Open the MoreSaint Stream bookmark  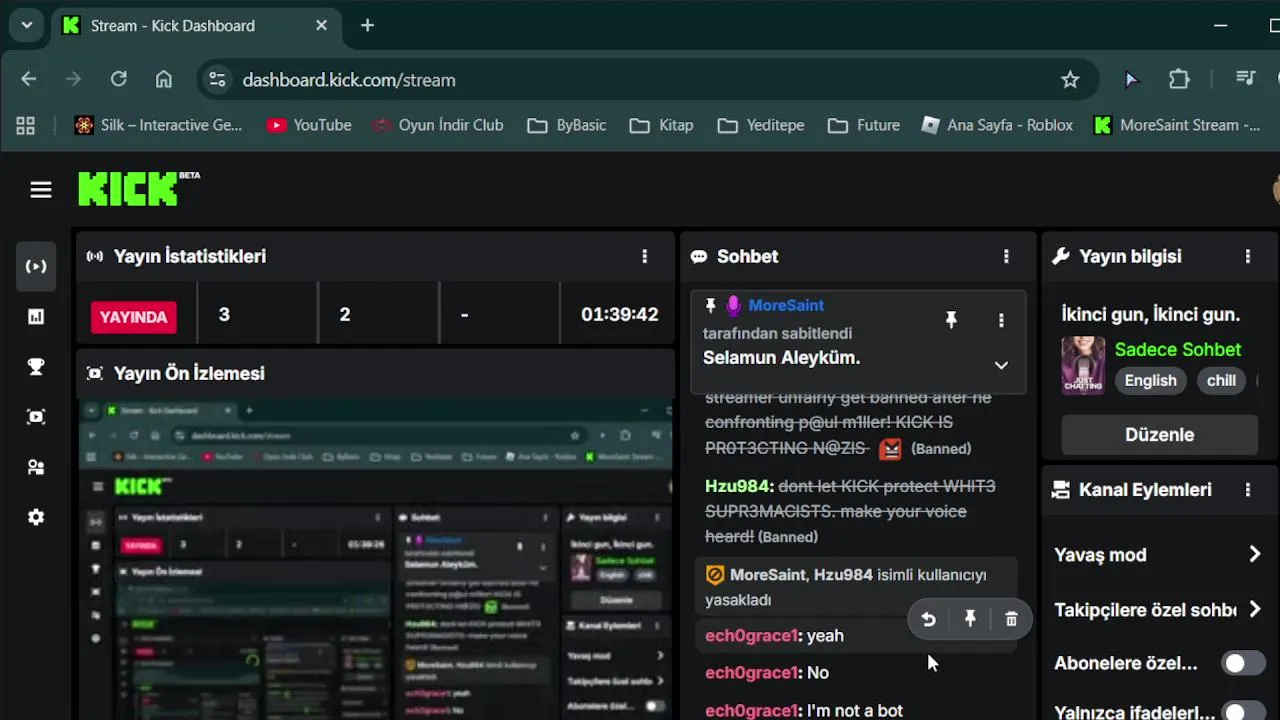pyautogui.click(x=1178, y=125)
